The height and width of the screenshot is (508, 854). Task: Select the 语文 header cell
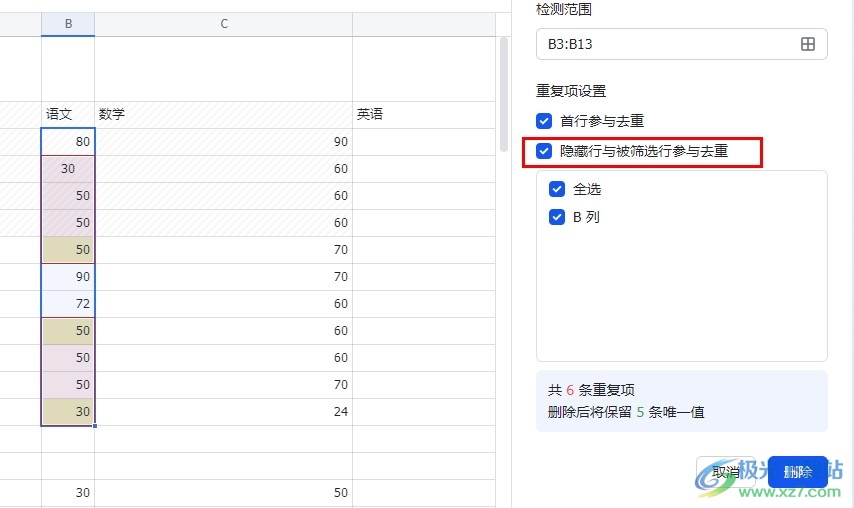click(68, 114)
